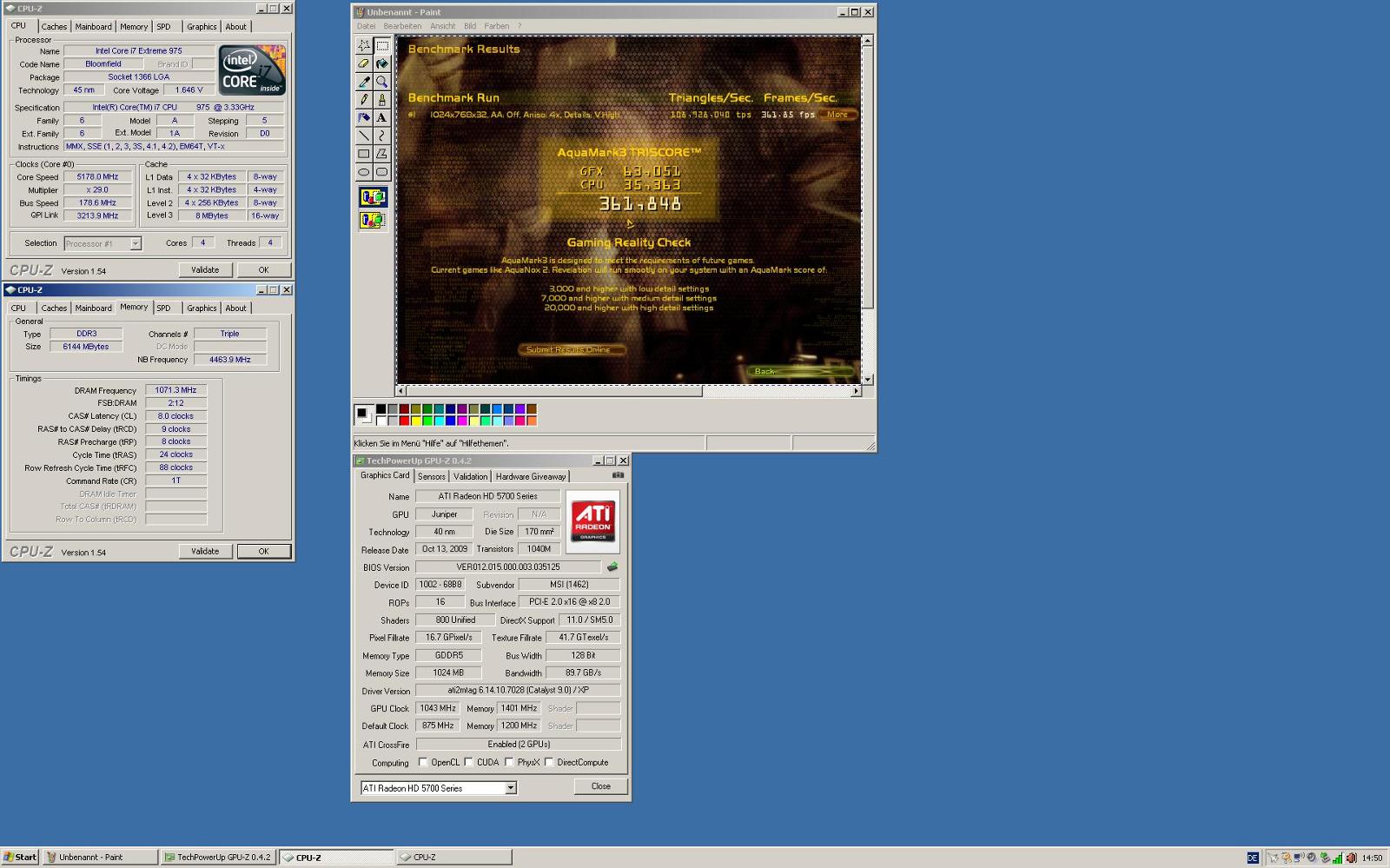Click Validate in the CPU-Z memory window
This screenshot has height=868, width=1390.
click(x=205, y=551)
